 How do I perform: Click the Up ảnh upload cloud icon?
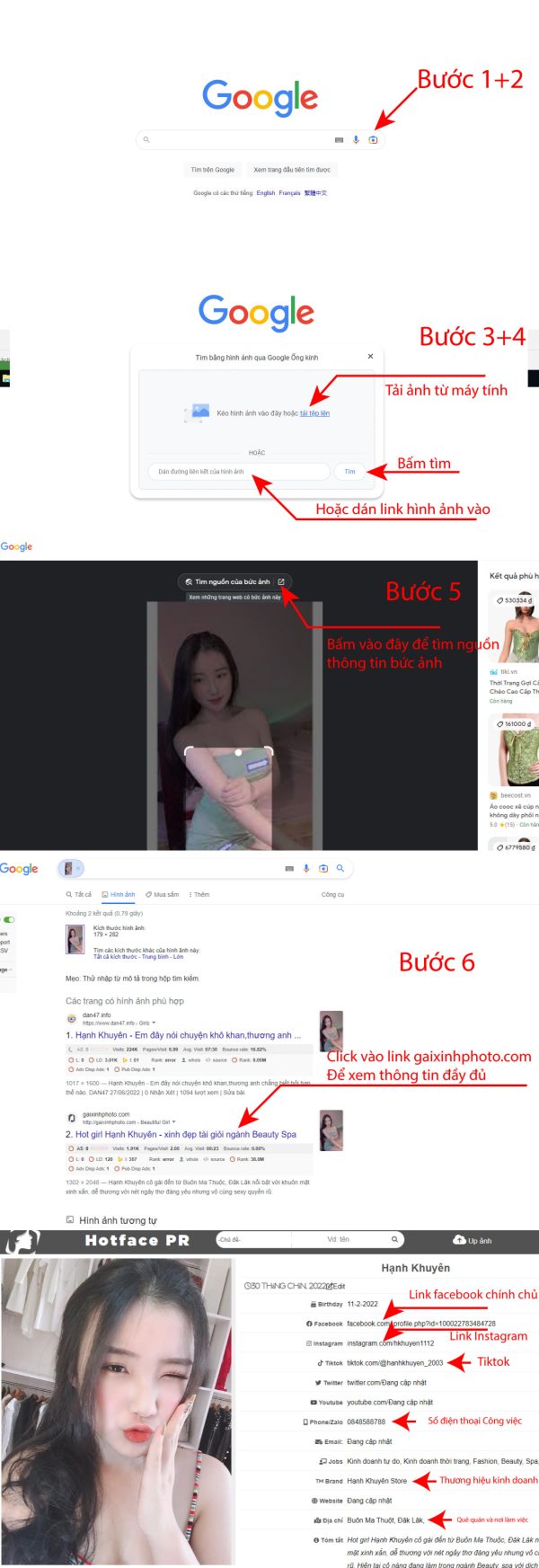click(459, 1240)
